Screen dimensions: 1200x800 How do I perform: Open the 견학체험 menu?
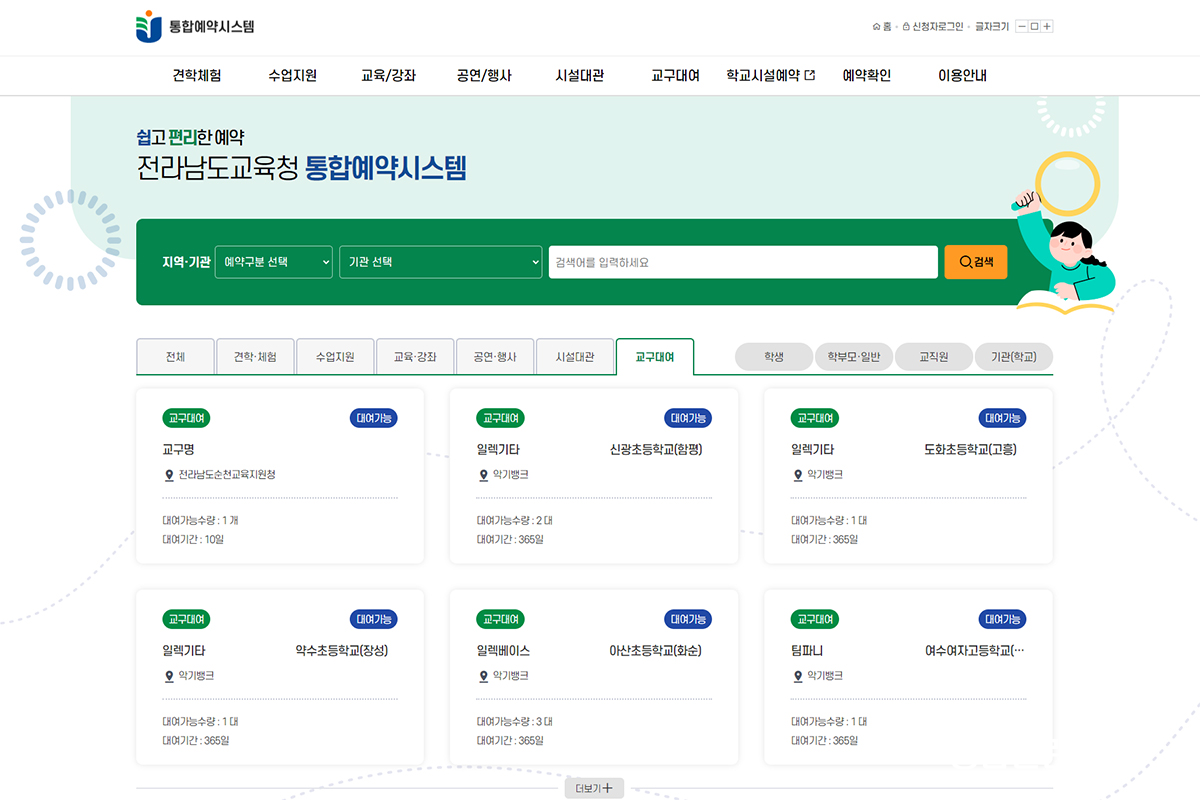pos(197,75)
